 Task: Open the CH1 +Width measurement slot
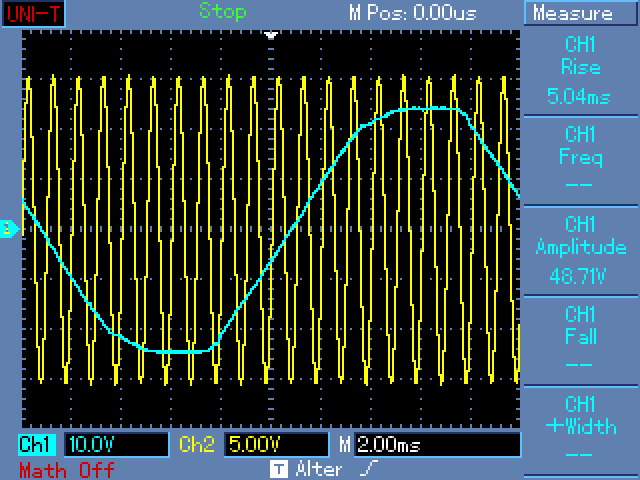(580, 431)
